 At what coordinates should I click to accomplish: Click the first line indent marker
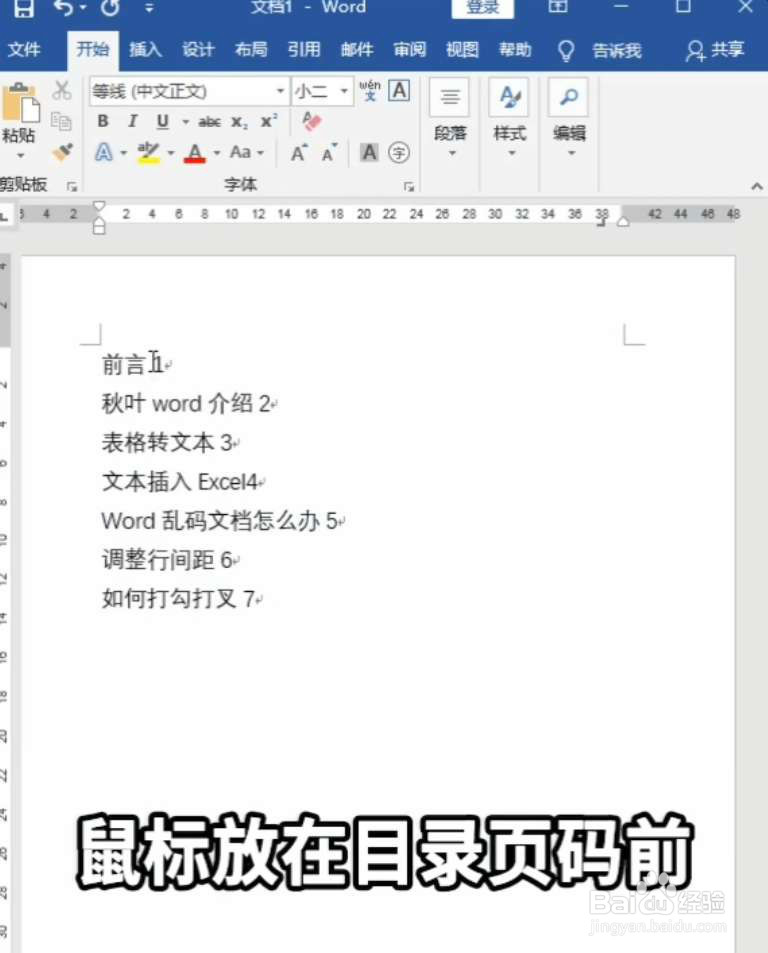[x=99, y=207]
